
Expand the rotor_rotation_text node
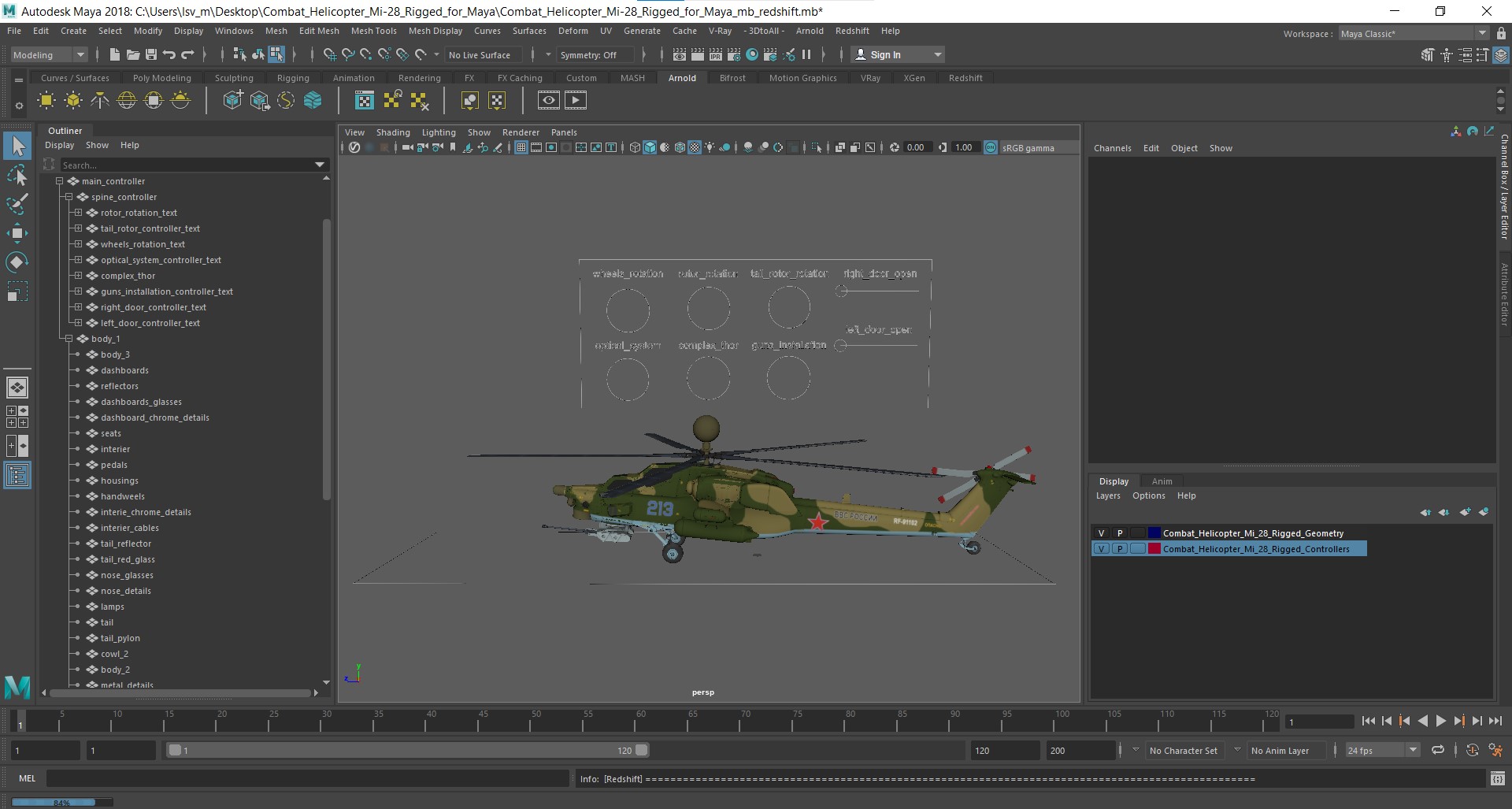click(78, 213)
